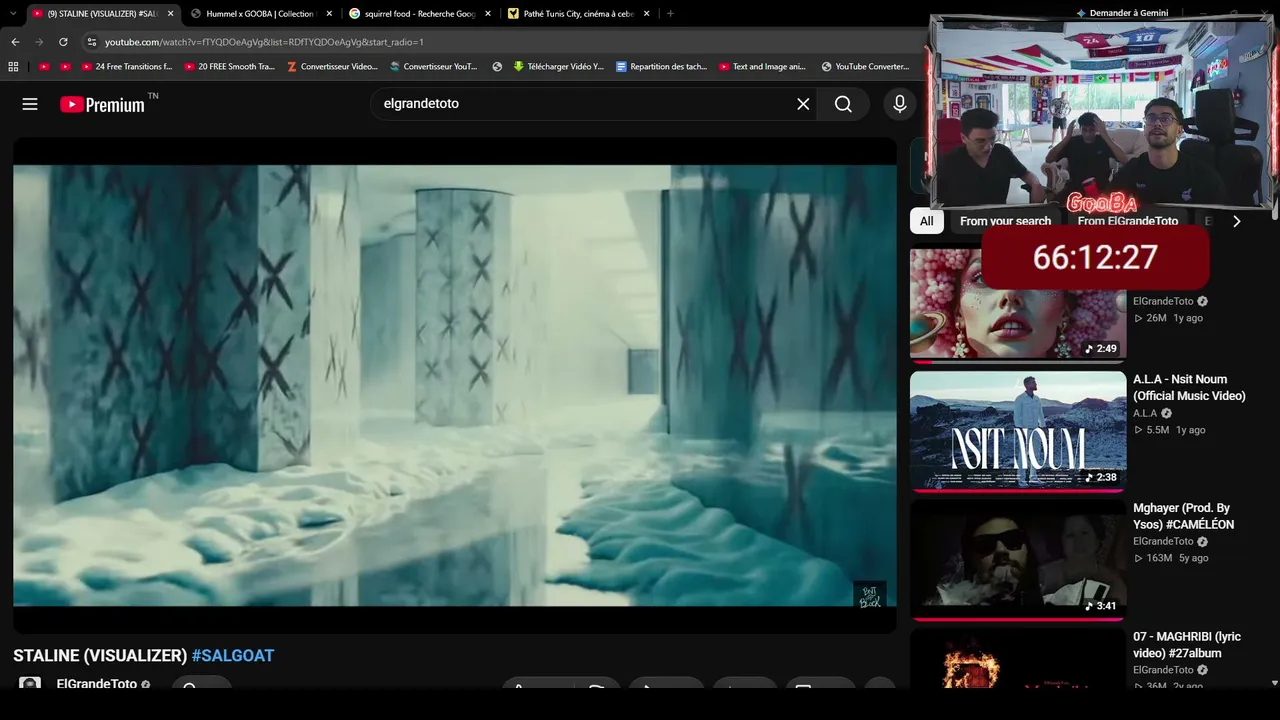
Task: Switch to Hummel x GOOBA Collection tab
Action: tap(261, 14)
